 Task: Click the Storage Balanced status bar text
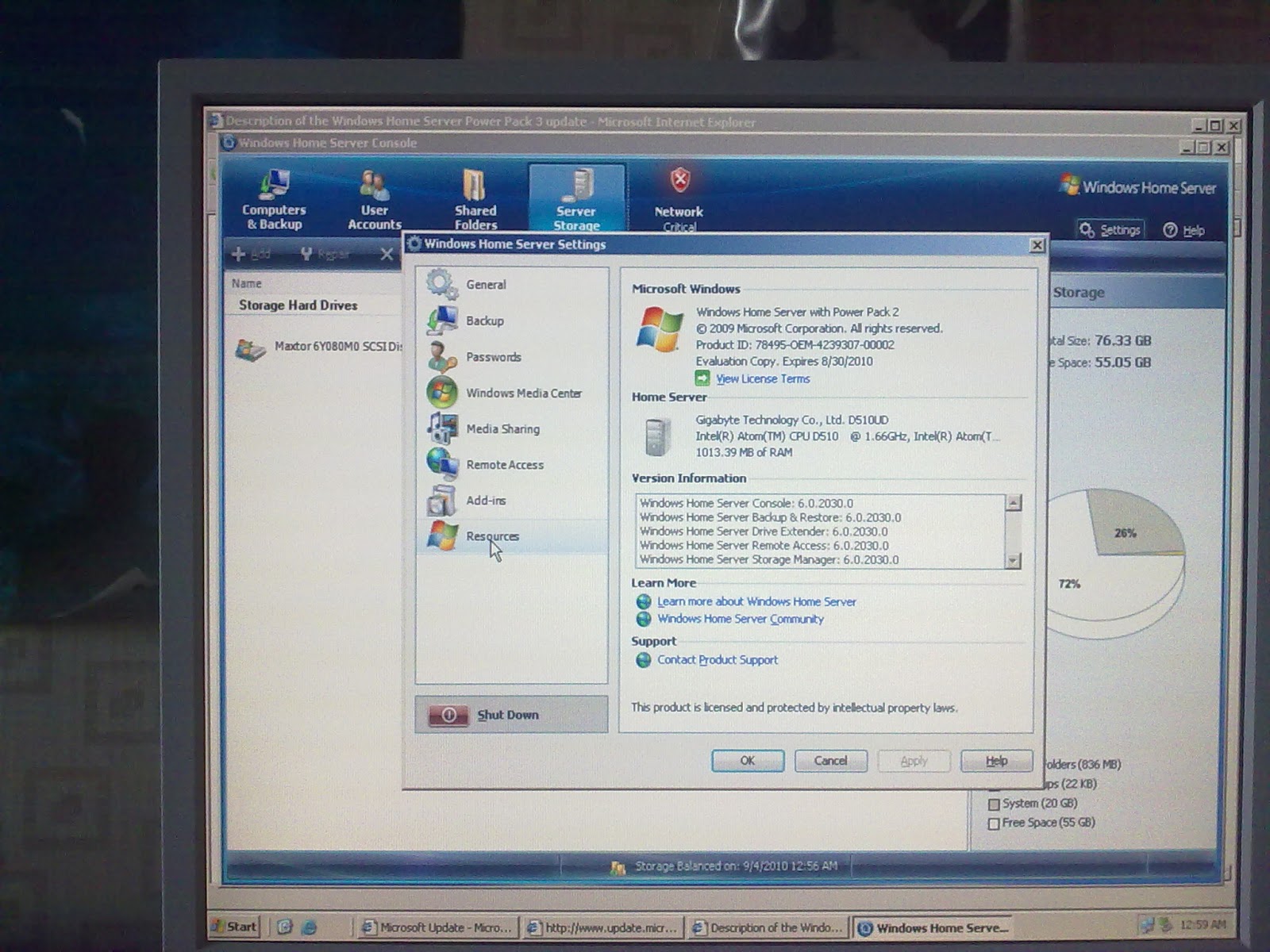[736, 866]
